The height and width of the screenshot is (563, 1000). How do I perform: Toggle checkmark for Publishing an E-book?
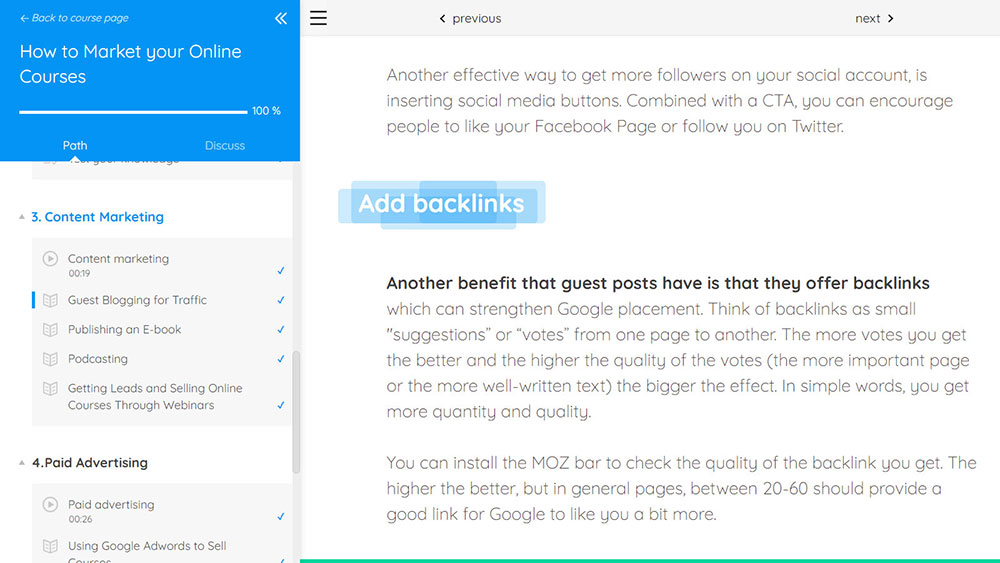(281, 330)
